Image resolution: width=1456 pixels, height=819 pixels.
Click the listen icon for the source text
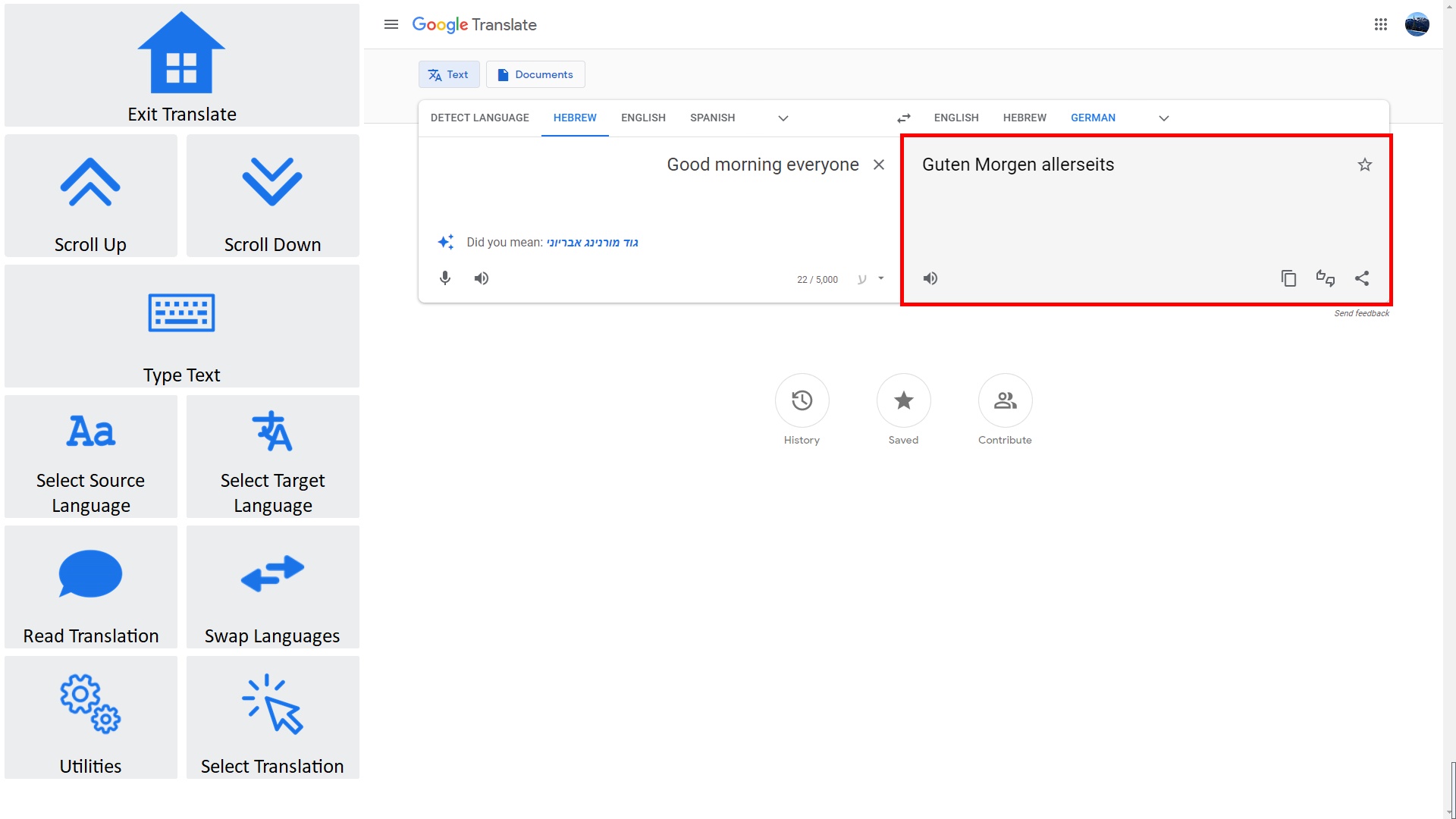tap(482, 278)
